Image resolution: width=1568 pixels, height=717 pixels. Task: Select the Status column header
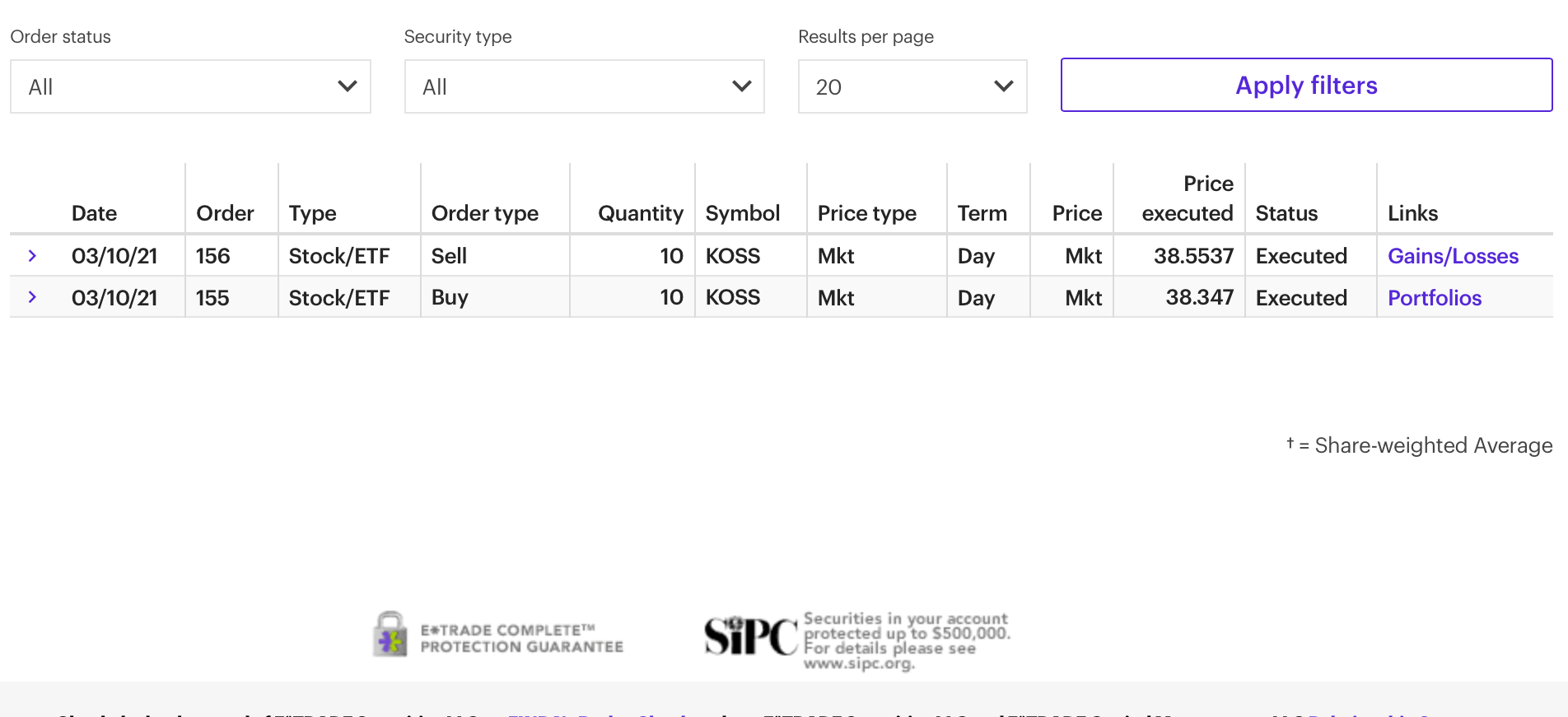coord(1286,213)
